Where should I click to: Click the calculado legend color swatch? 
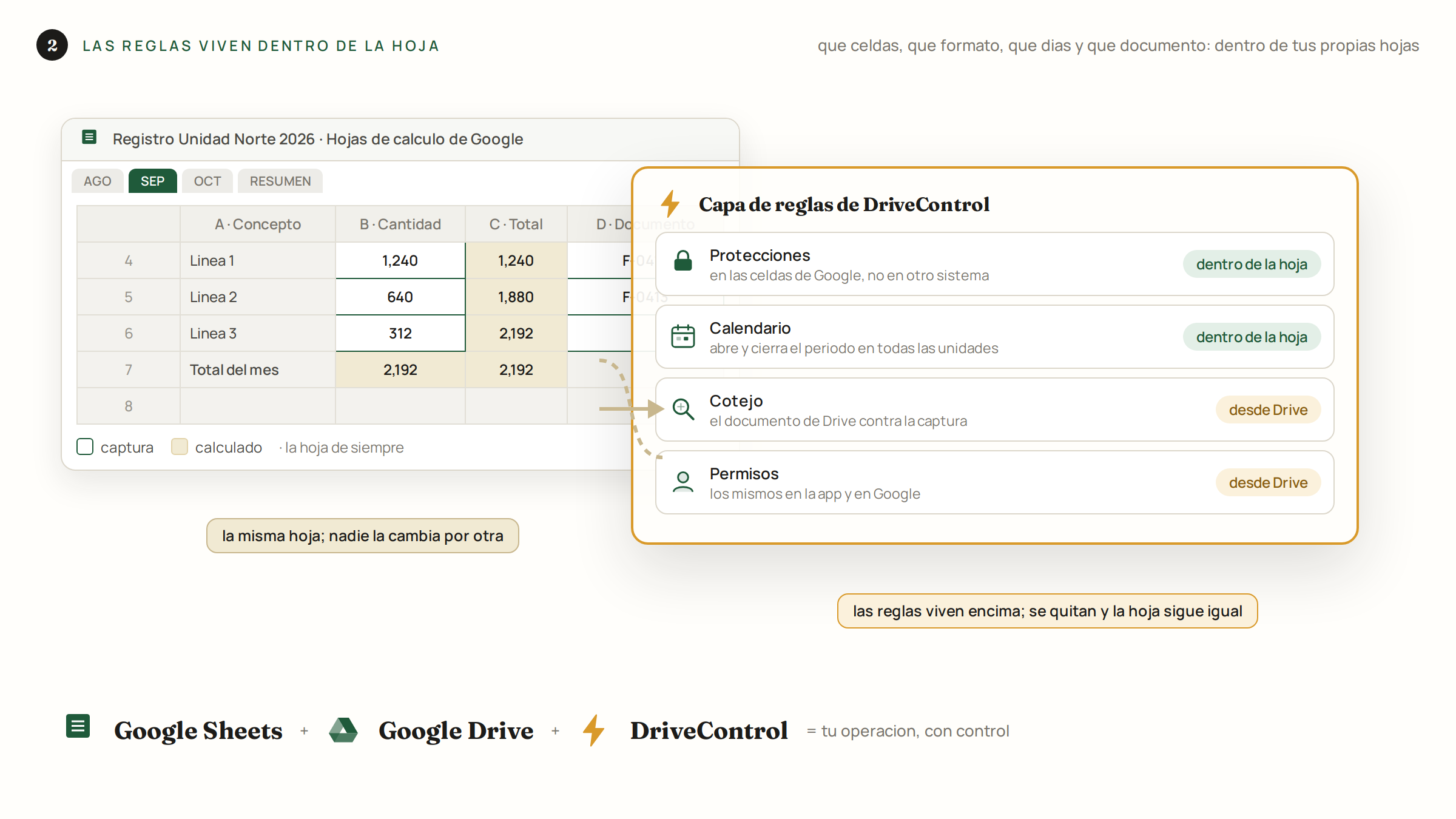[x=180, y=447]
